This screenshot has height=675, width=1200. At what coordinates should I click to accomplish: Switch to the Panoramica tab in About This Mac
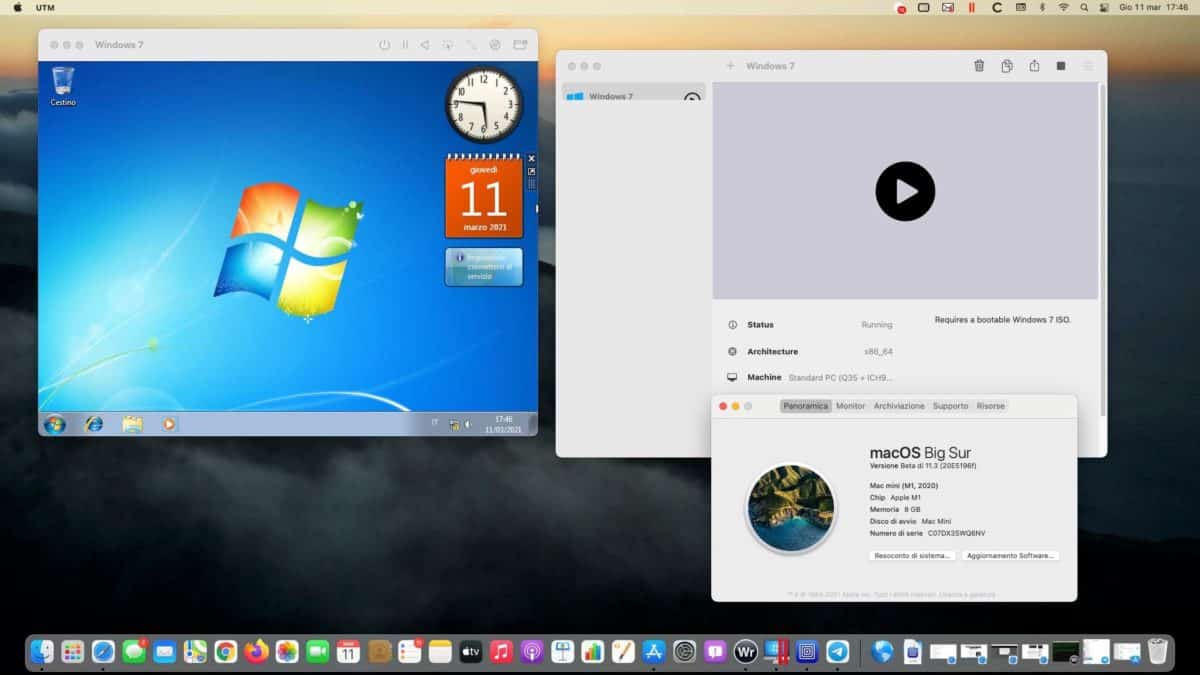(806, 406)
